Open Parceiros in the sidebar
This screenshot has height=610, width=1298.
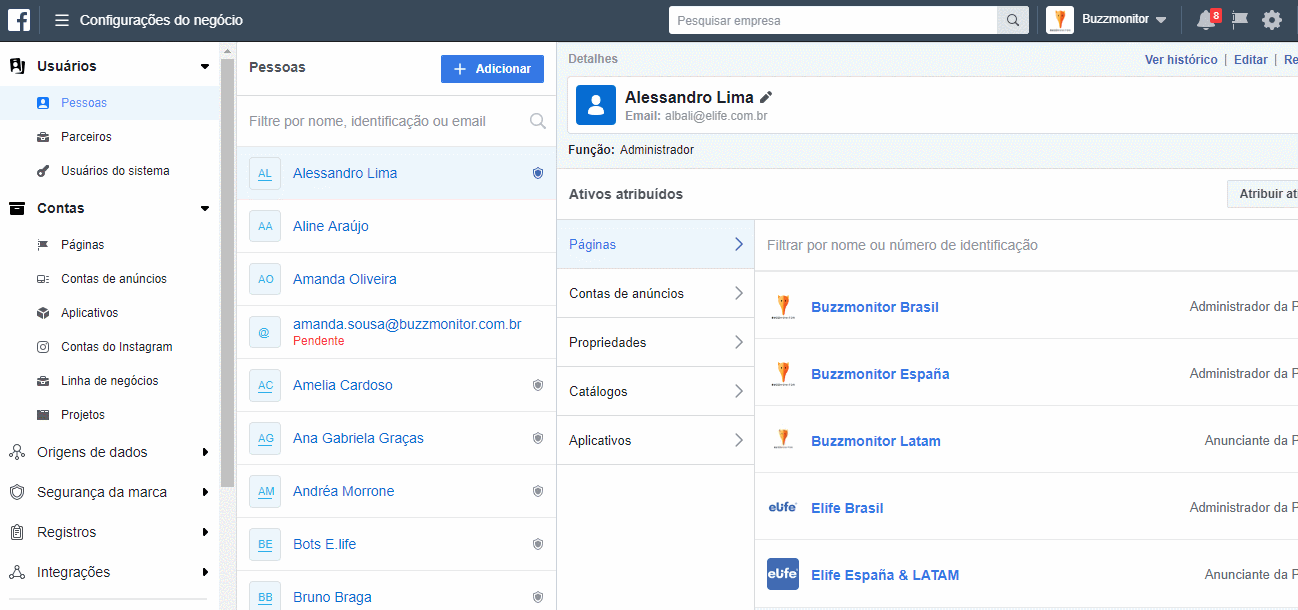[86, 137]
